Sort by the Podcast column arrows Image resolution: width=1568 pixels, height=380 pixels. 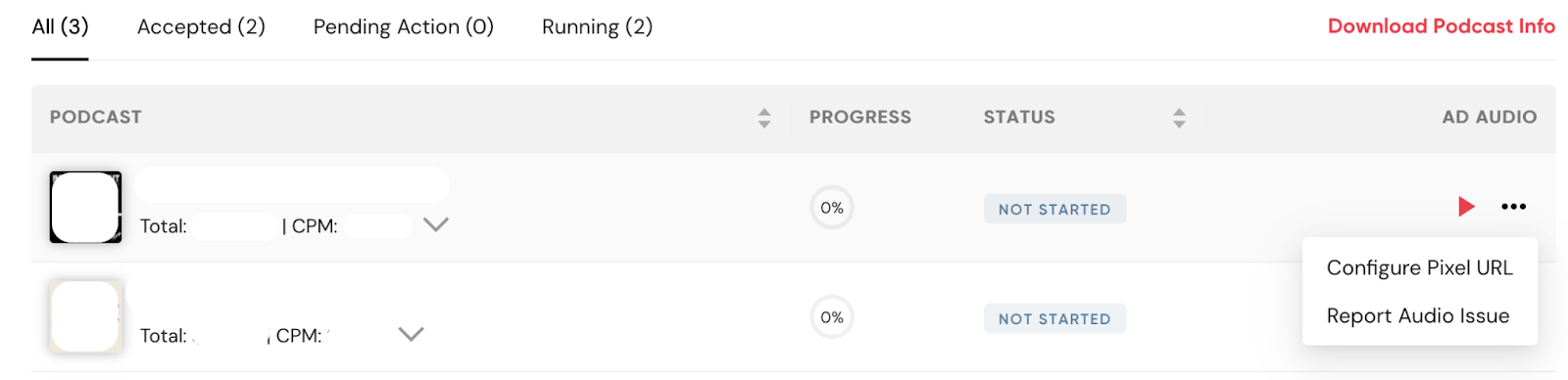pyautogui.click(x=764, y=119)
